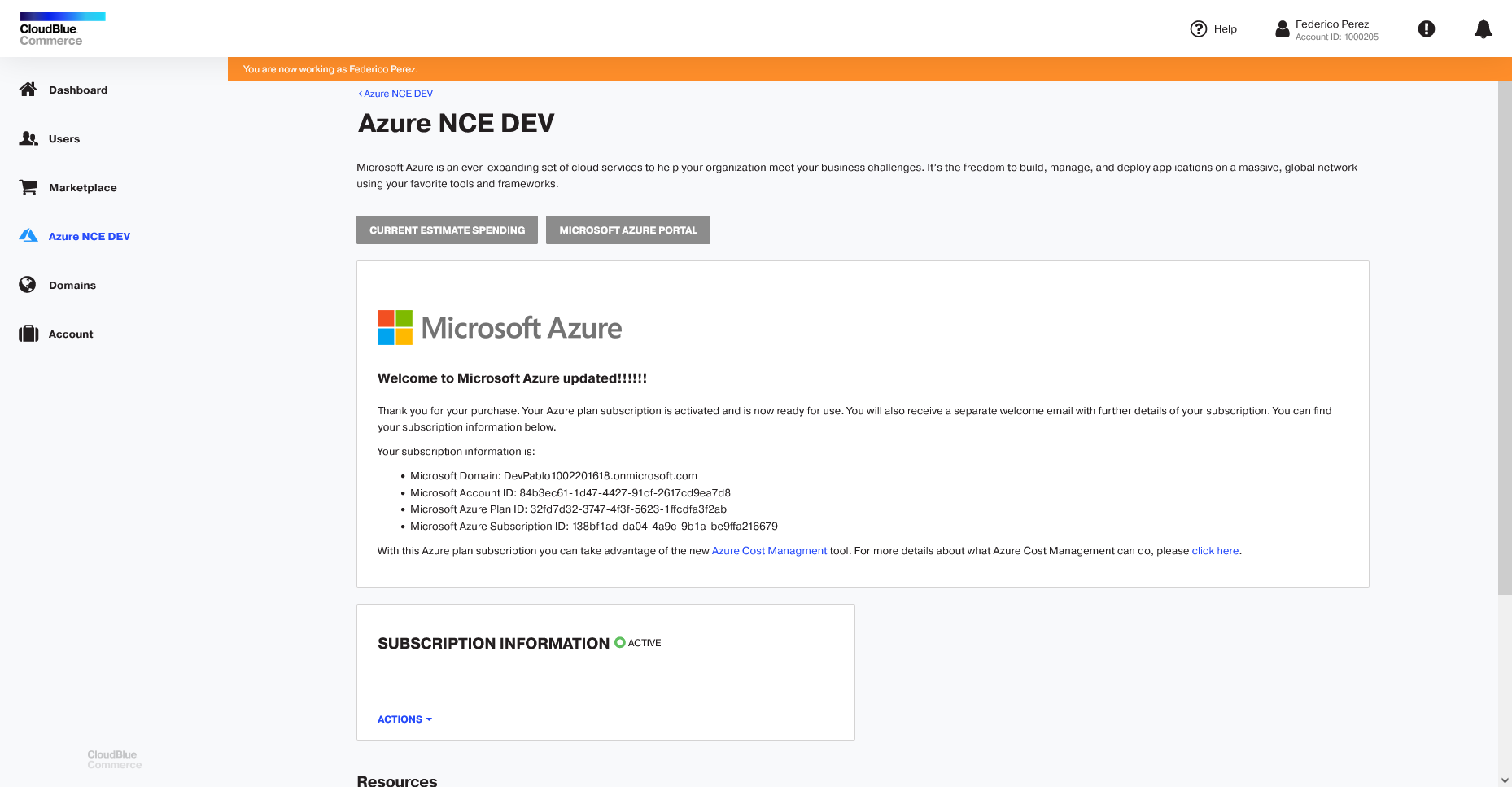Click the Help text link

(x=1225, y=29)
